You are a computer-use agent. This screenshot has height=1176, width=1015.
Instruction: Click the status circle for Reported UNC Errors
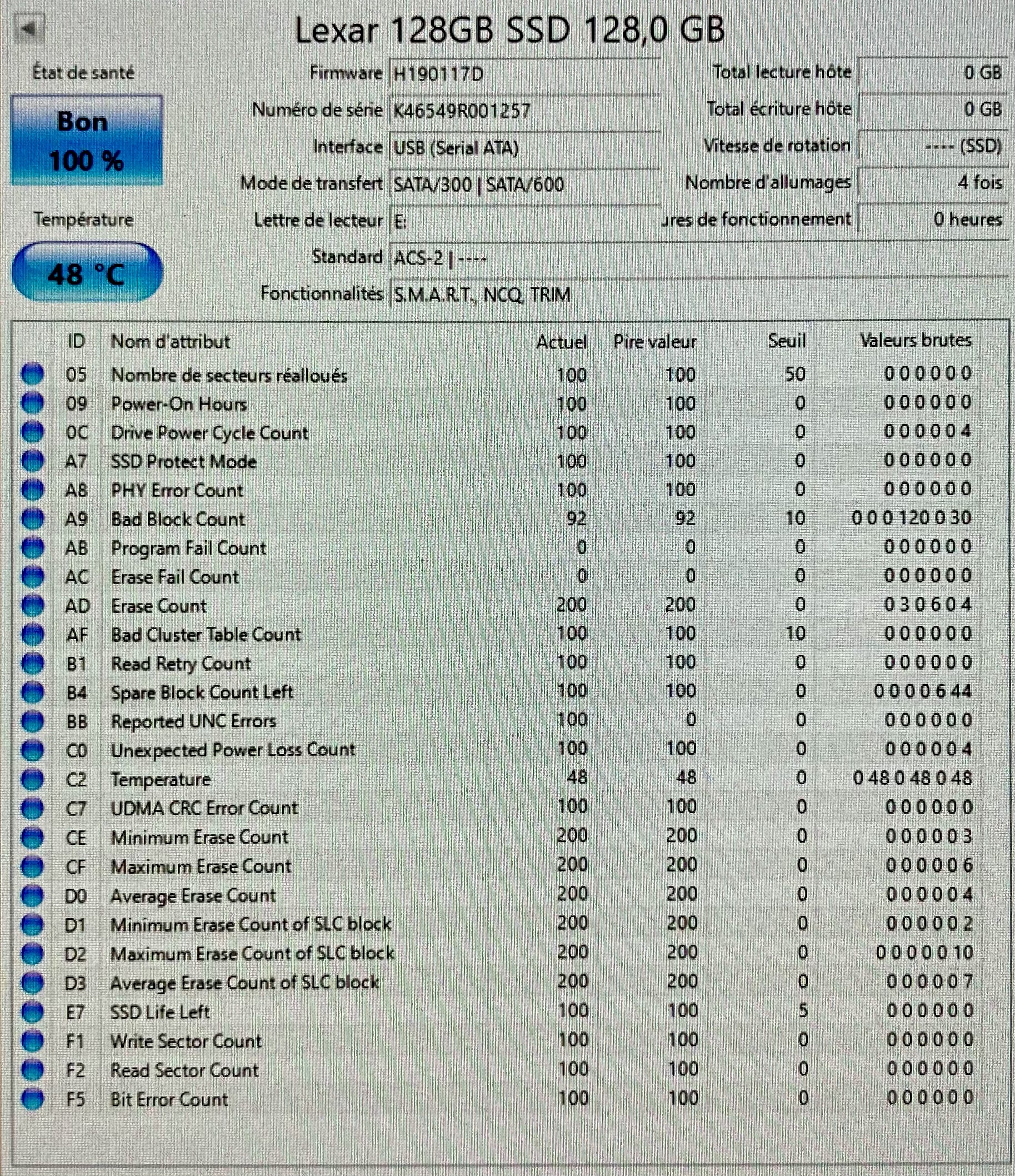[x=32, y=721]
